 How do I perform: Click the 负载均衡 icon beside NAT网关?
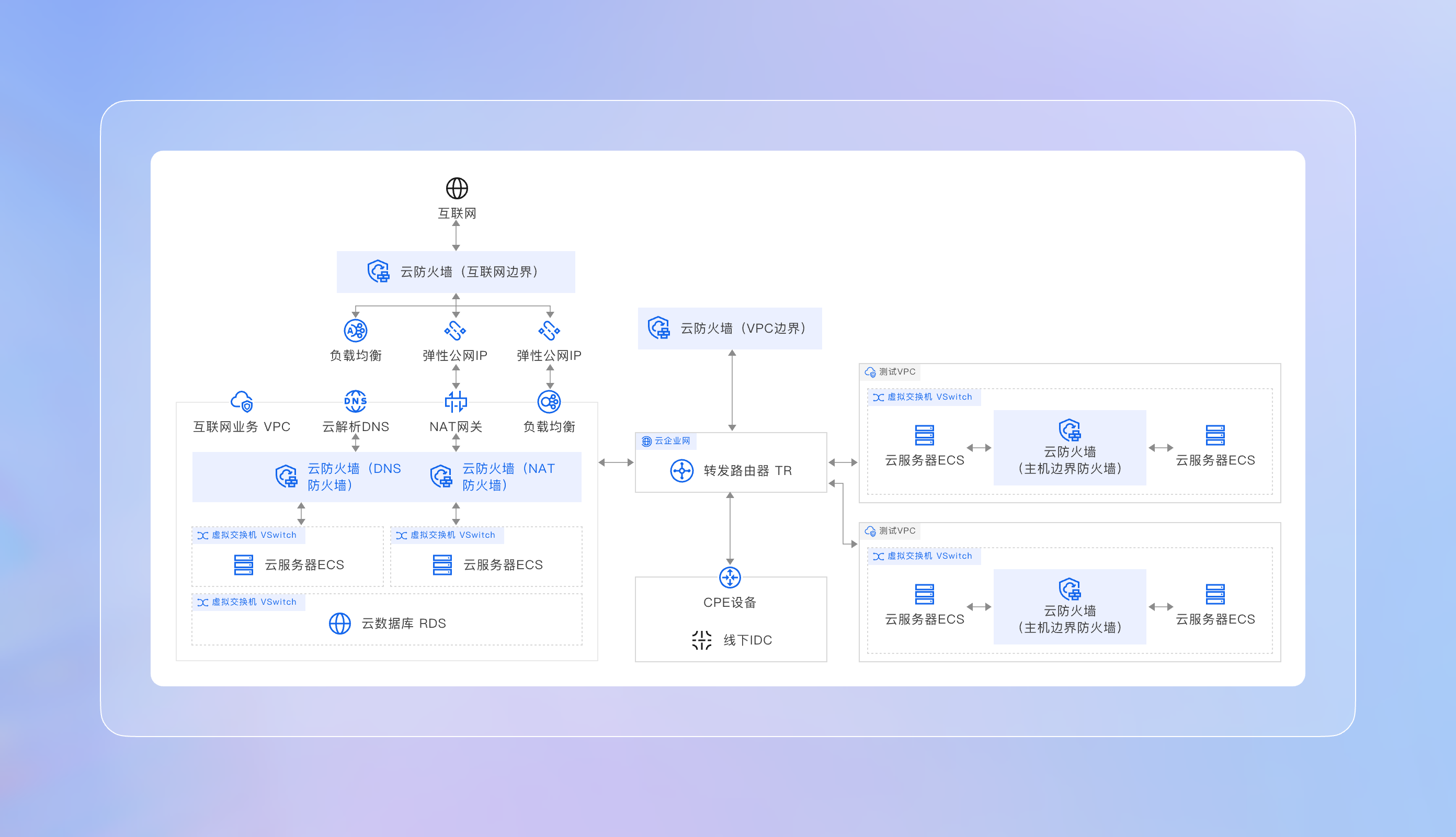pyautogui.click(x=549, y=401)
